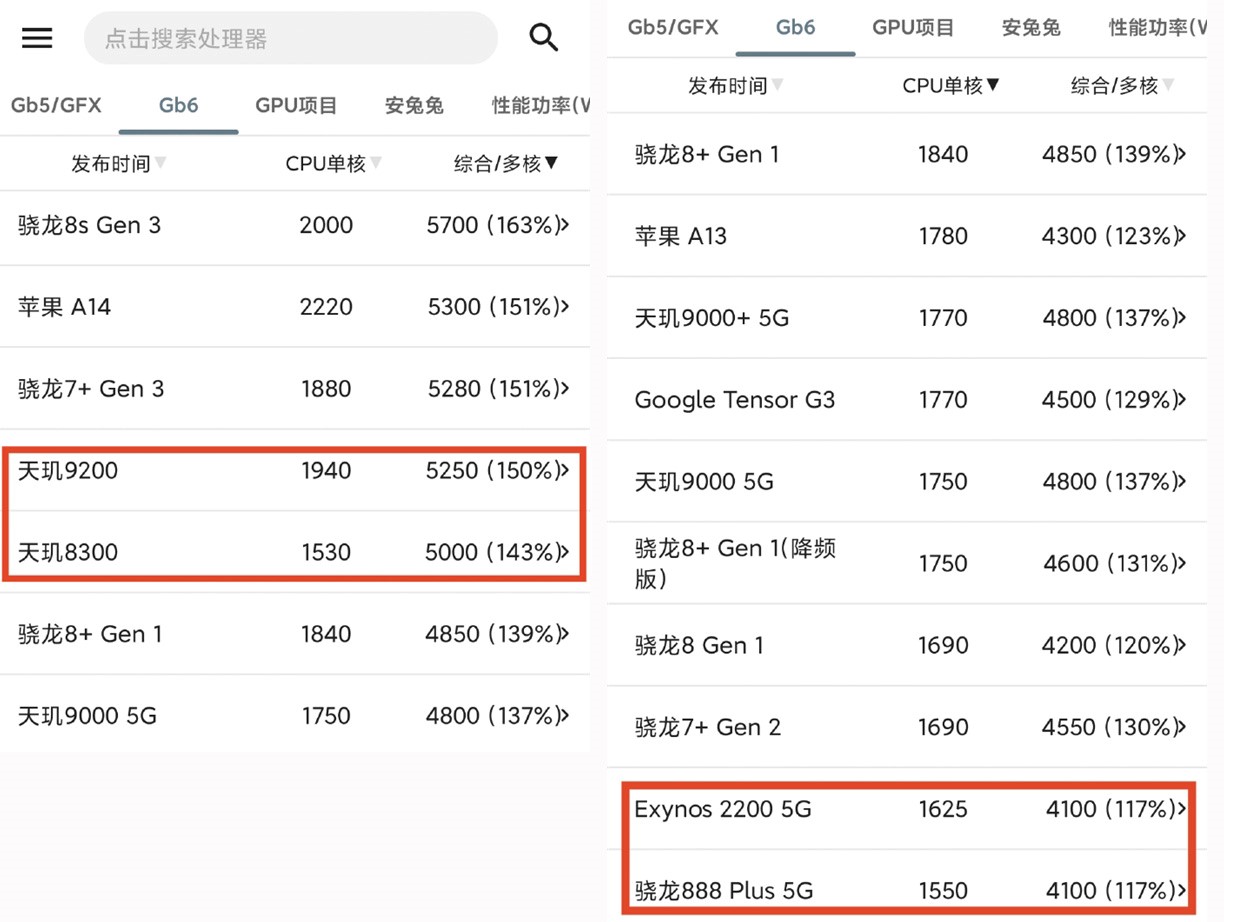
Task: Click multi-core score 5700 (163%)
Action: pos(492,225)
